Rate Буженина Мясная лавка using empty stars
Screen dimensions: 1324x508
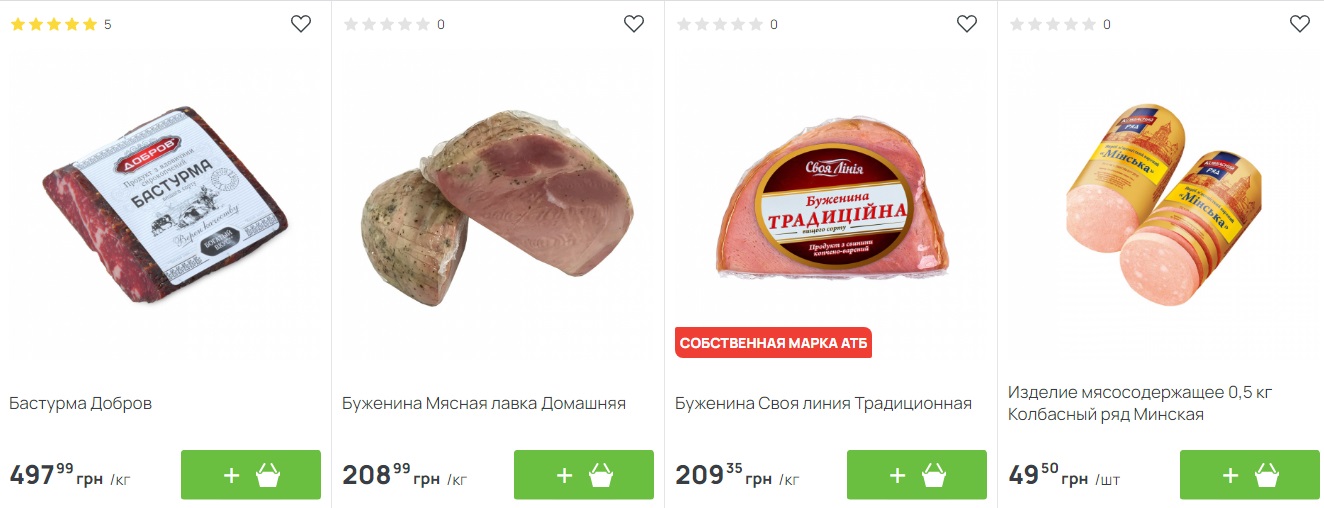pos(387,25)
